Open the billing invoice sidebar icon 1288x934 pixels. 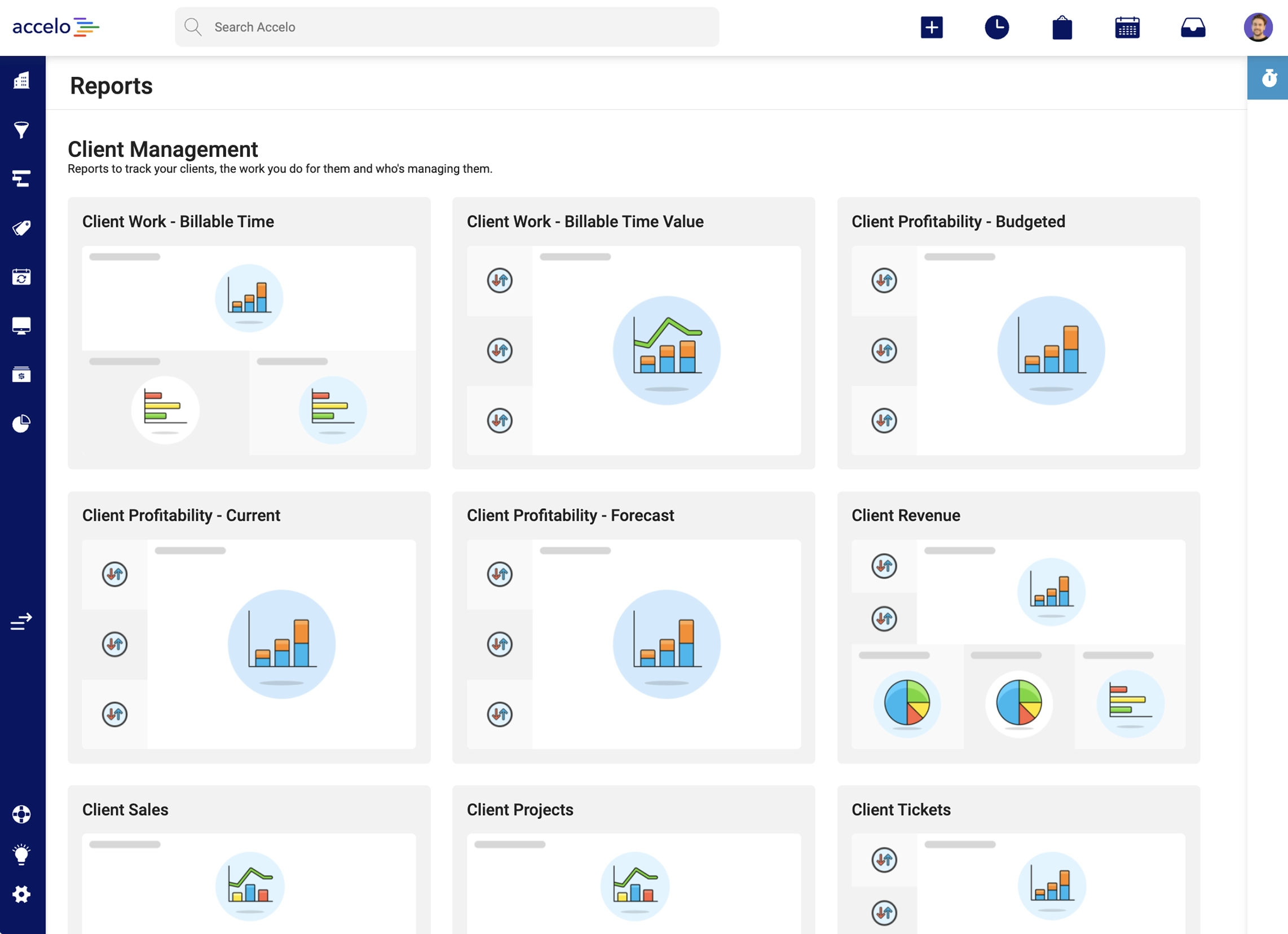tap(21, 375)
